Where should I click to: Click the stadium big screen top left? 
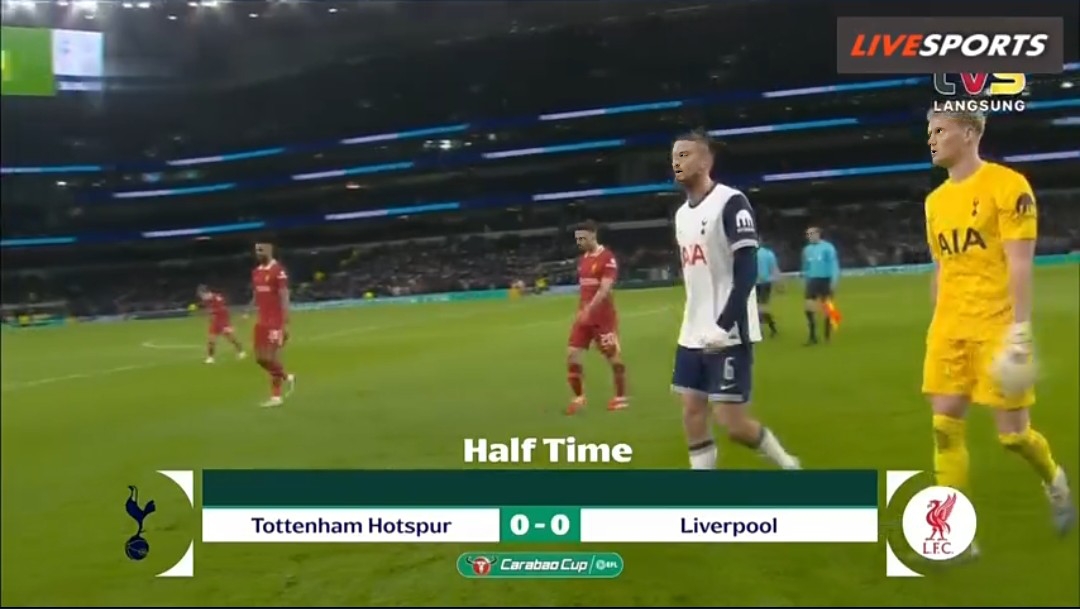tap(52, 61)
